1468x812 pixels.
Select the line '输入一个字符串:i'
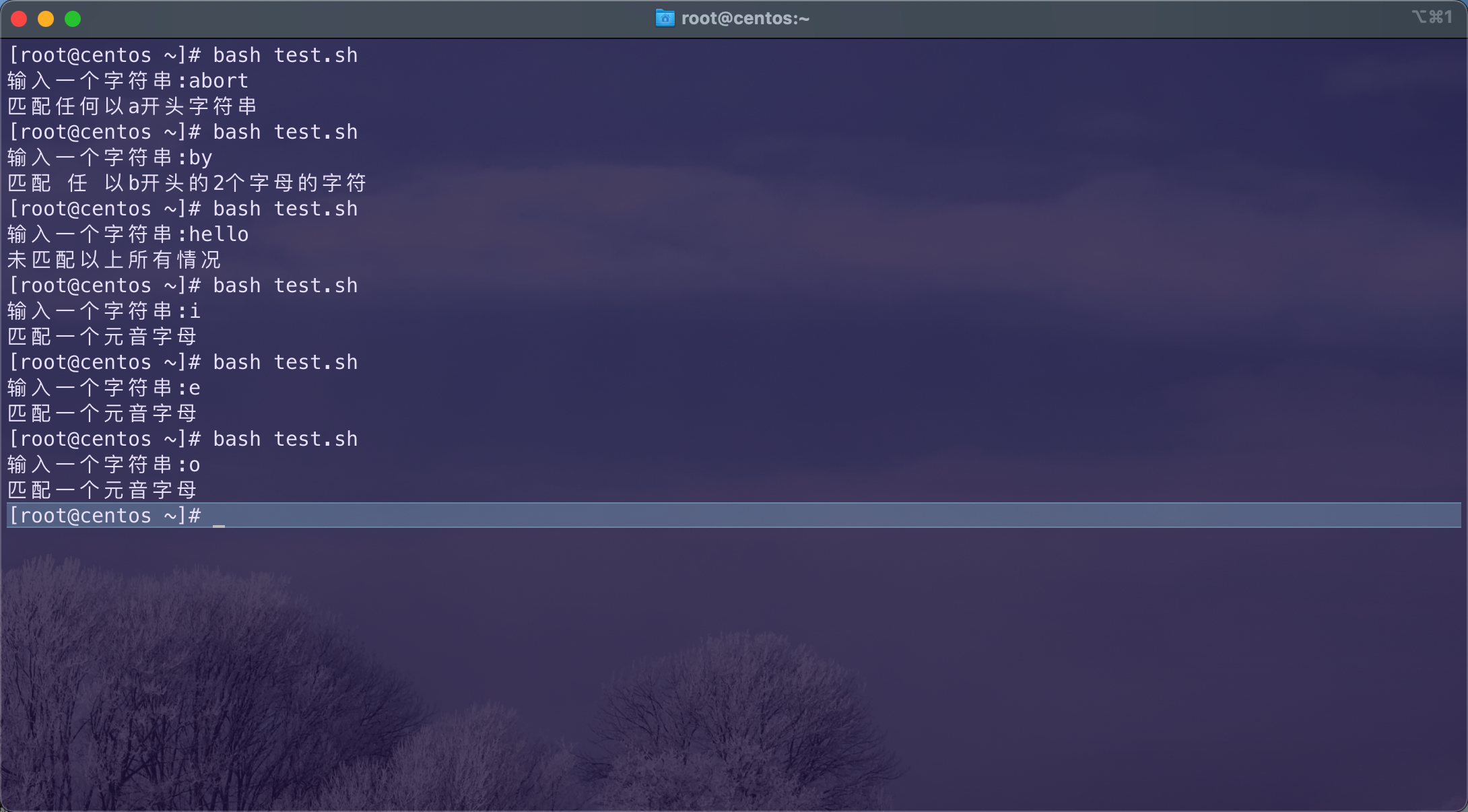tap(104, 311)
